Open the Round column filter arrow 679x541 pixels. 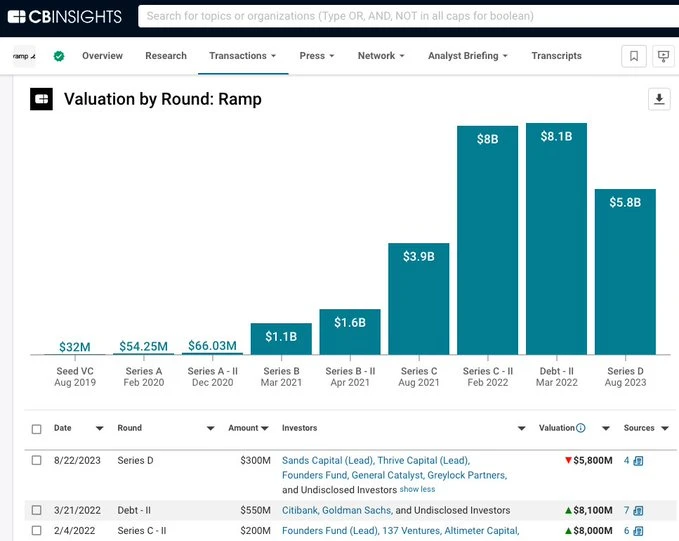210,428
